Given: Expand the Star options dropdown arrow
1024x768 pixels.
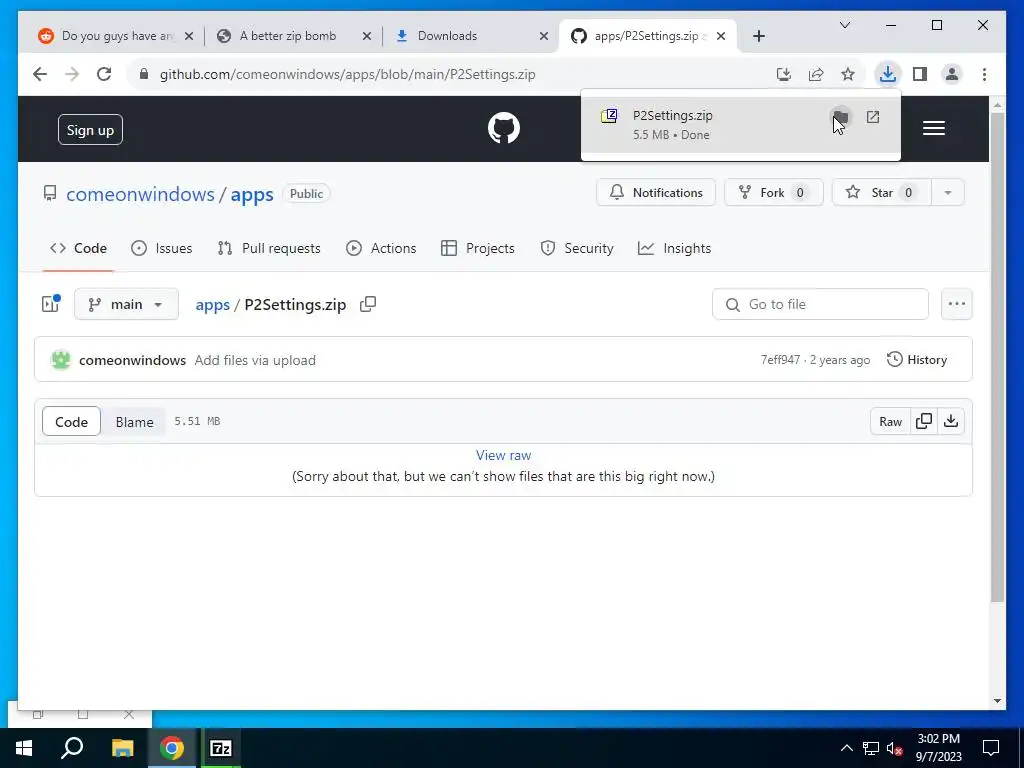Looking at the screenshot, I should 948,193.
